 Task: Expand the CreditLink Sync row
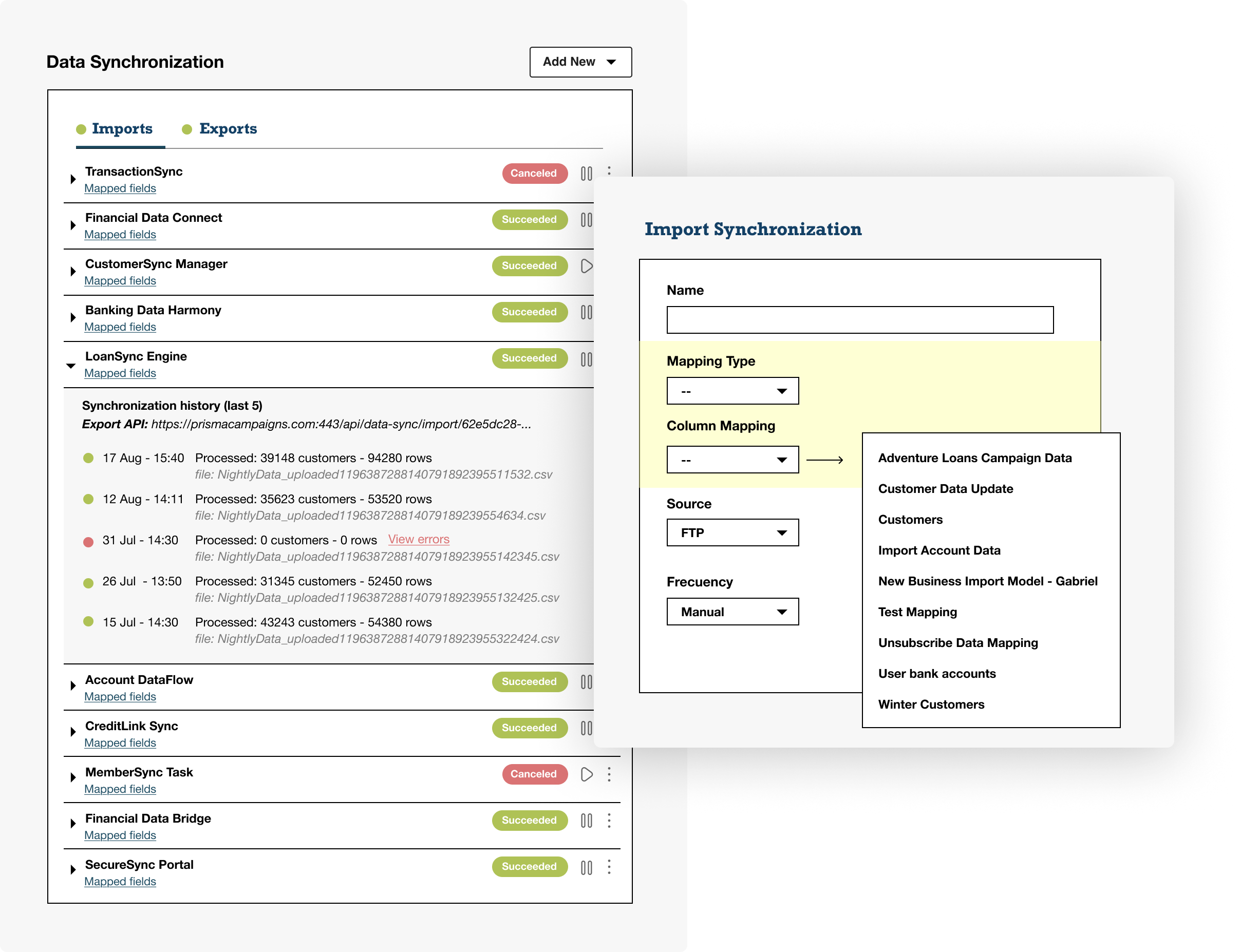tap(72, 733)
